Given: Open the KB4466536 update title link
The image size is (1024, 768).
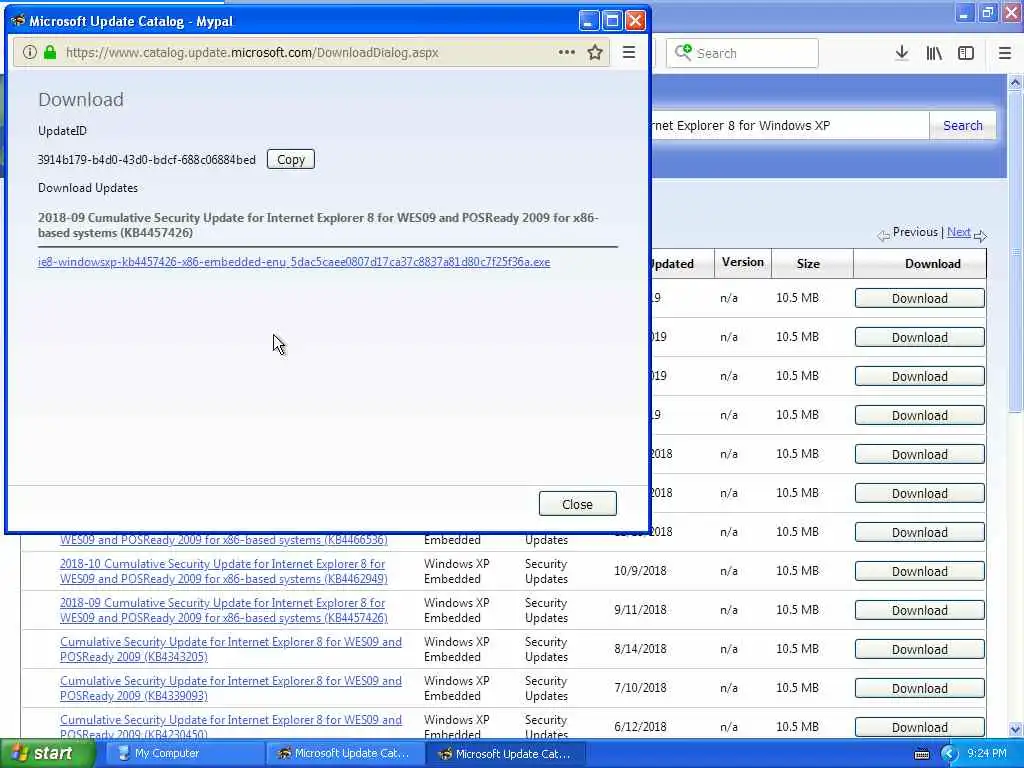Looking at the screenshot, I should point(223,540).
